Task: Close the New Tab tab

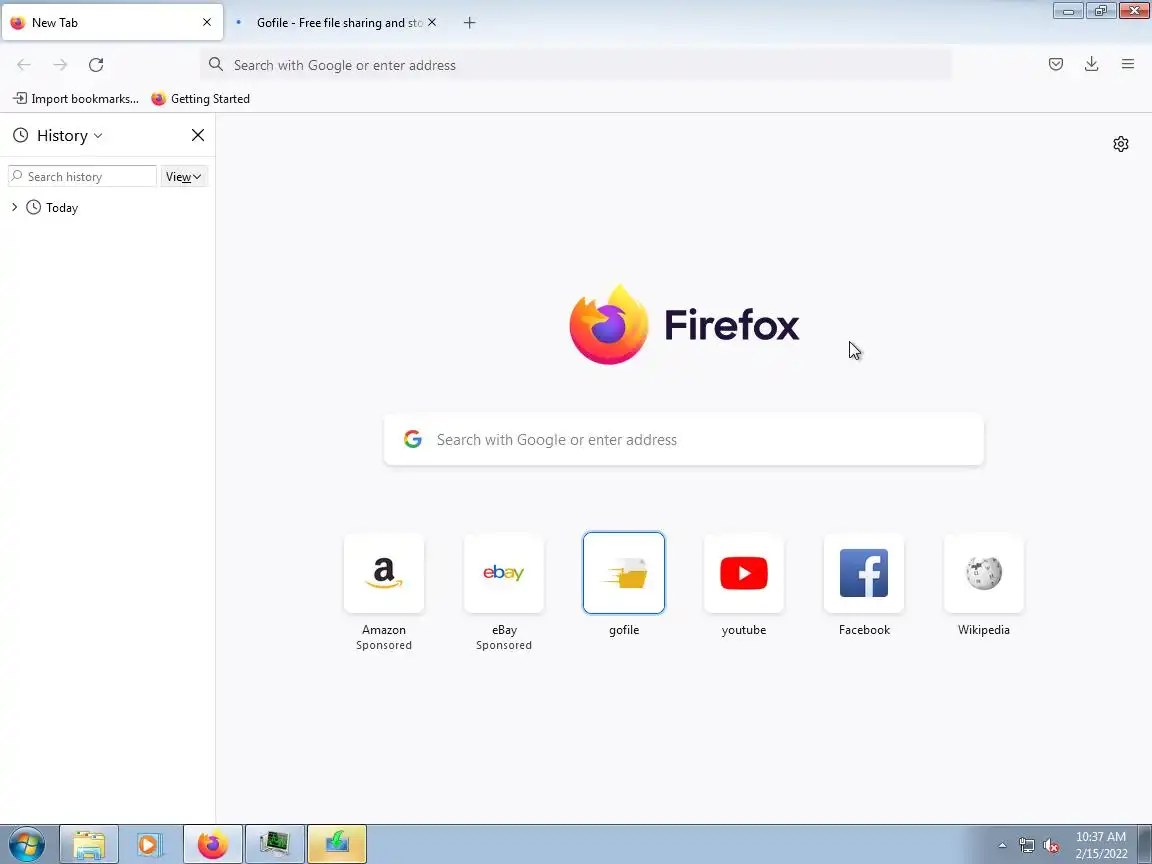Action: click(x=206, y=23)
